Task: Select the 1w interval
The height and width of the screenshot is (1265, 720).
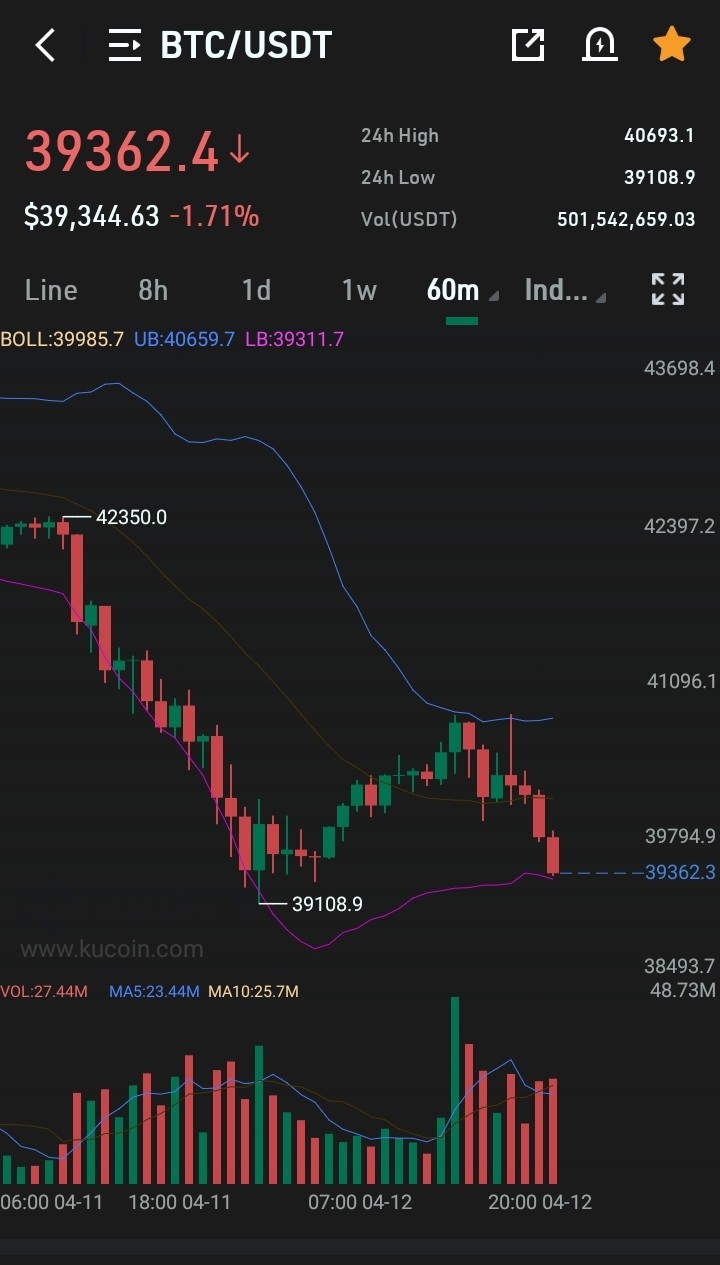Action: coord(359,290)
